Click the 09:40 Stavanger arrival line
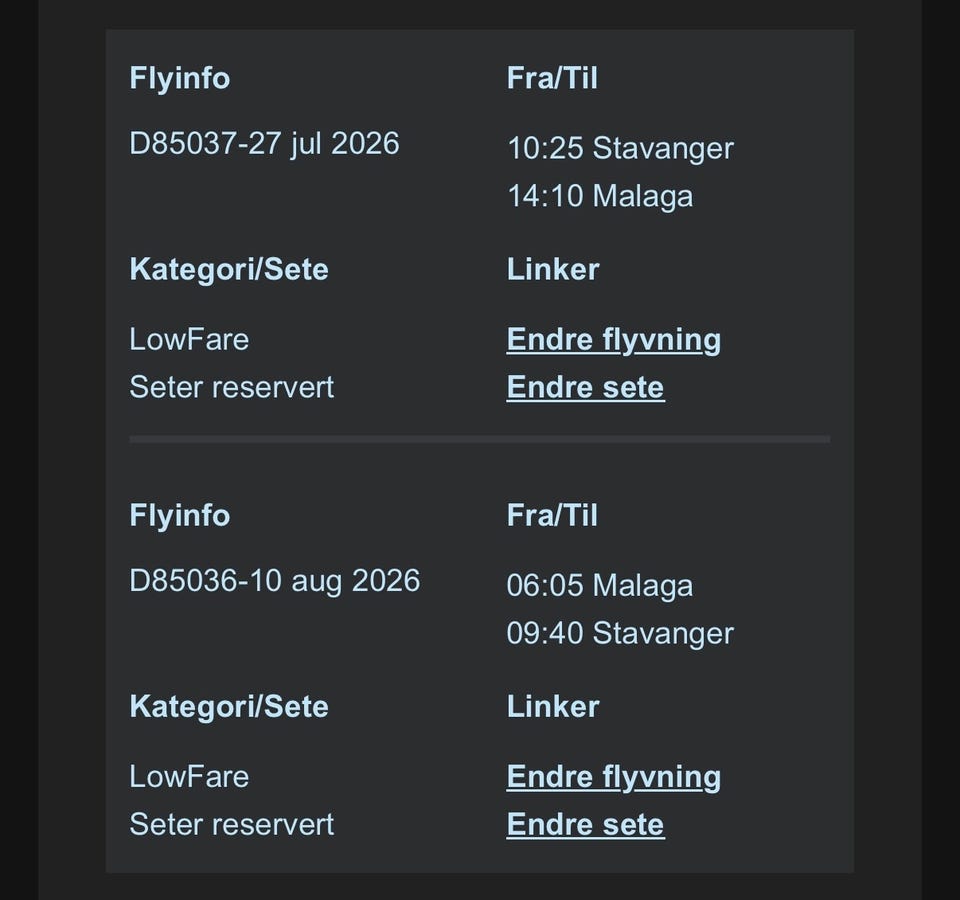Image resolution: width=960 pixels, height=900 pixels. (x=620, y=633)
